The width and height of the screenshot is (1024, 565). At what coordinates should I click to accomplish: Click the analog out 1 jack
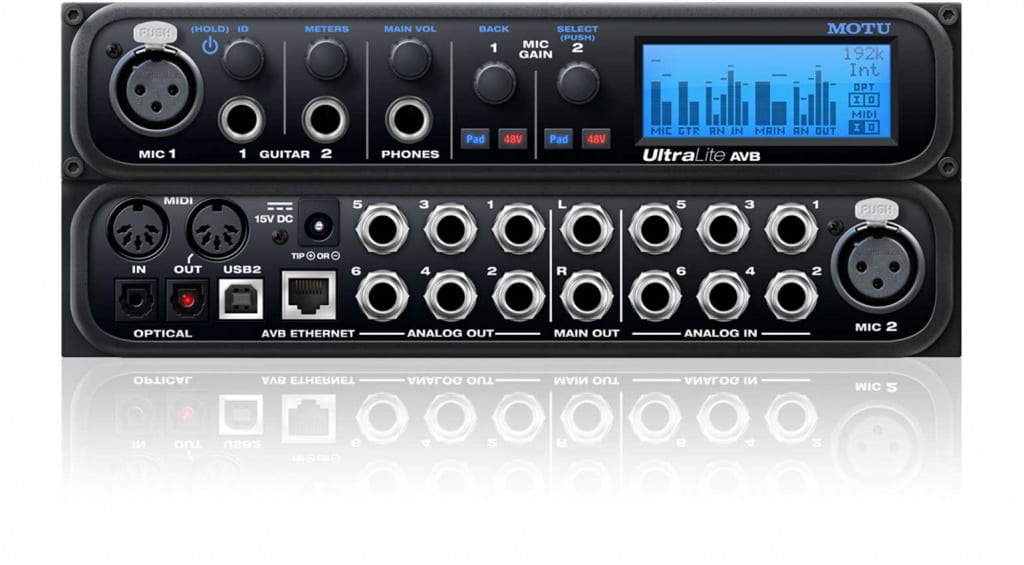click(x=519, y=229)
